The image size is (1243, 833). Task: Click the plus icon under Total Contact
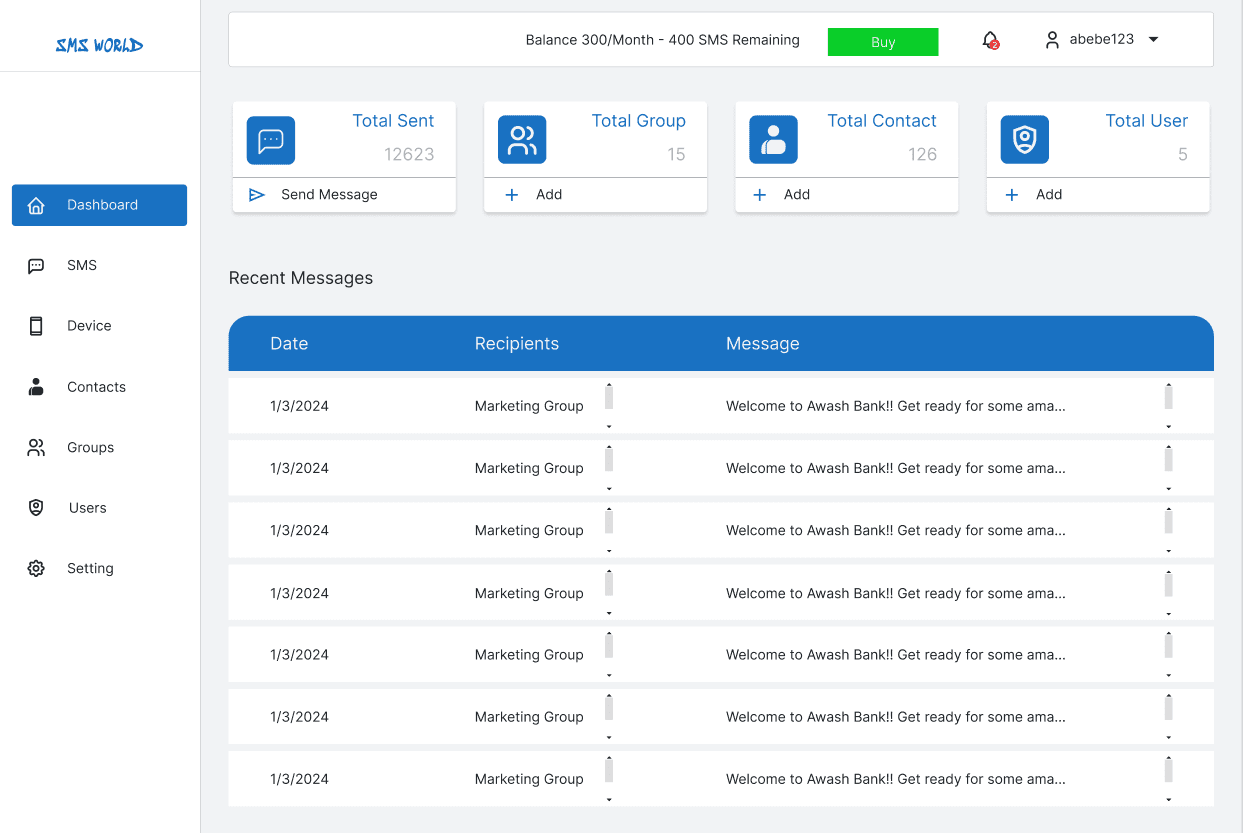coord(760,195)
